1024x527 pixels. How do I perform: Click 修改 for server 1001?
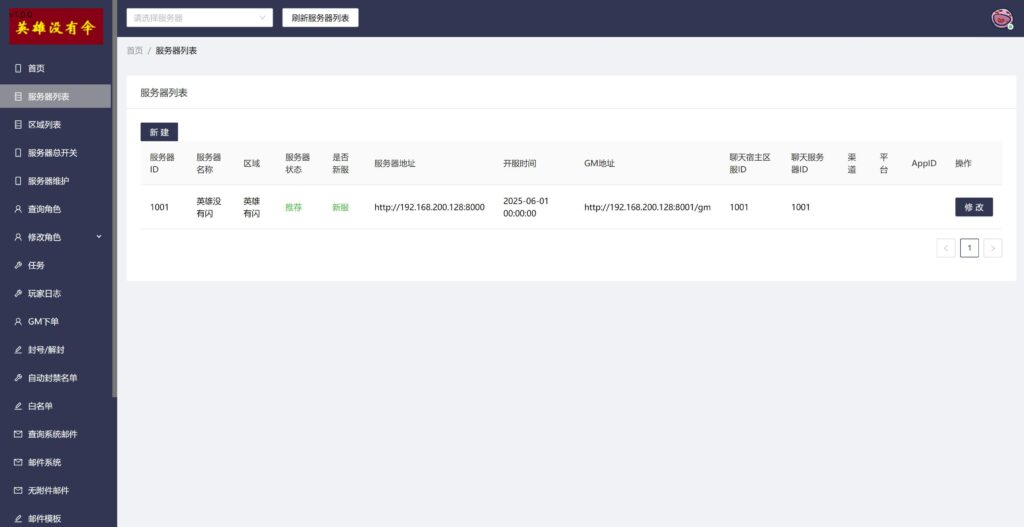[973, 207]
